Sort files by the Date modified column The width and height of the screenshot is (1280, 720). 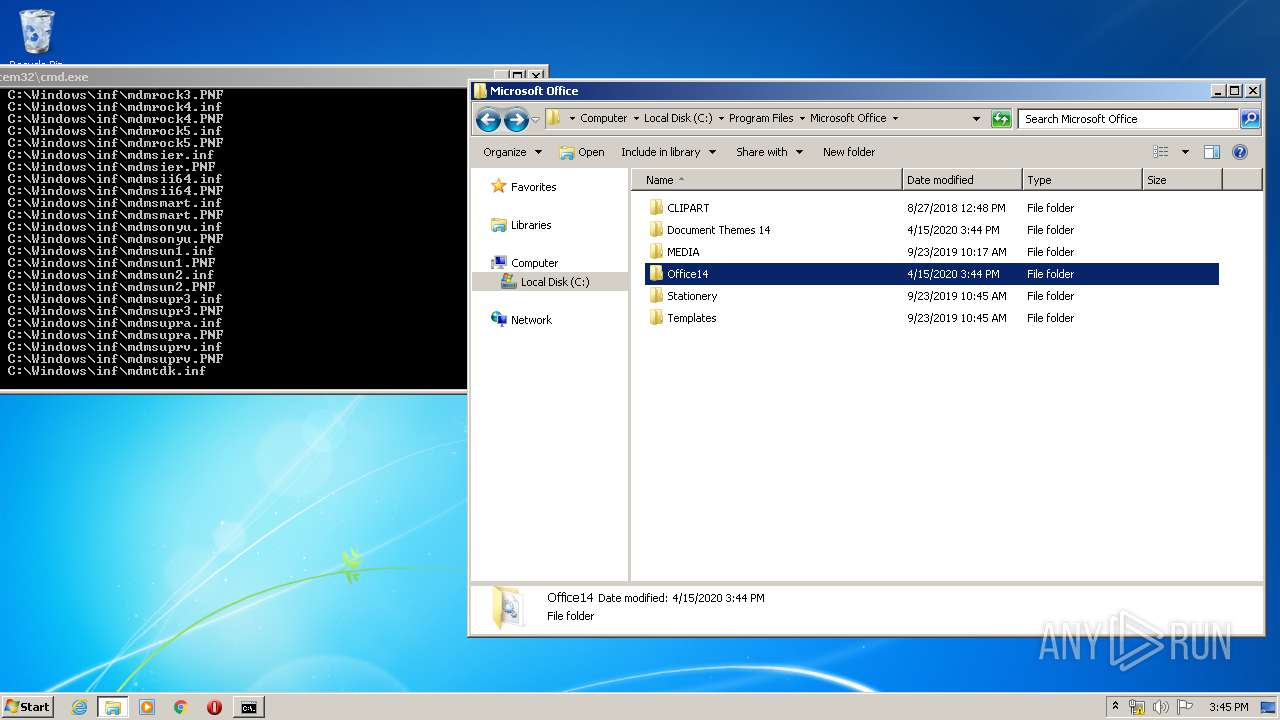pyautogui.click(x=962, y=180)
